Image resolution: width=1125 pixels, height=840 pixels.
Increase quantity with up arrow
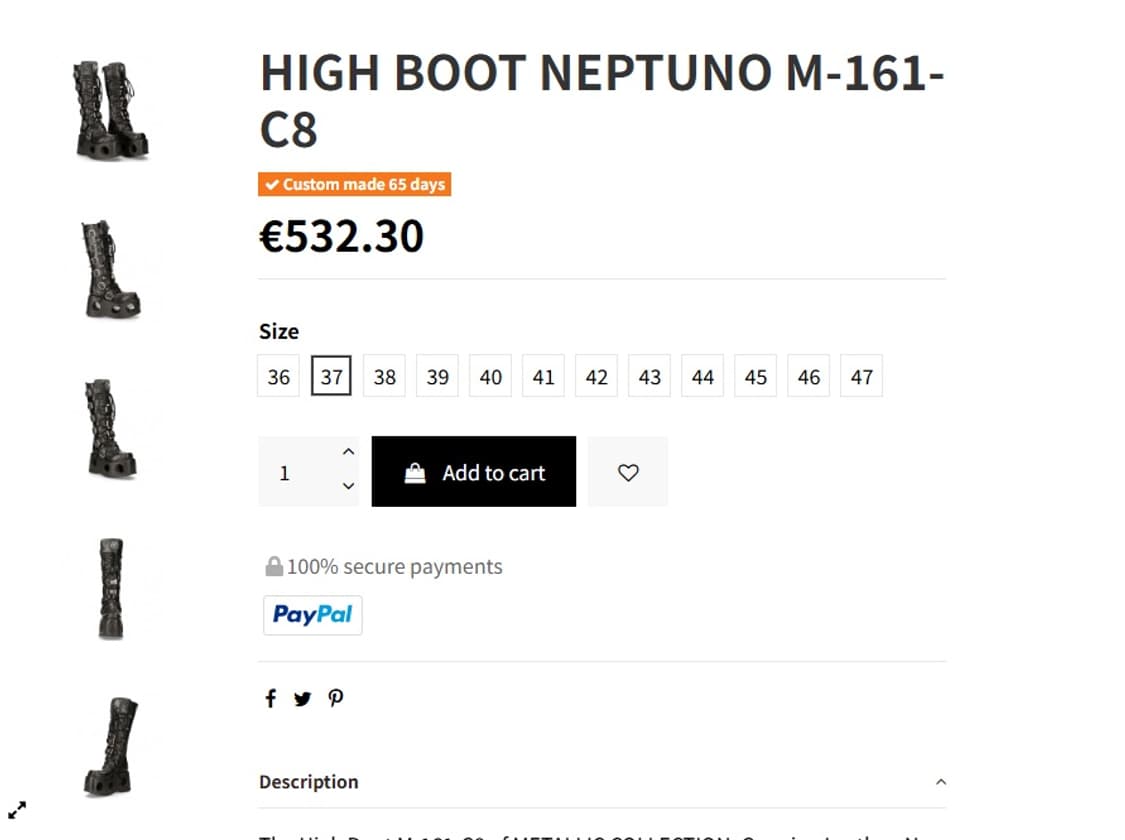point(348,453)
